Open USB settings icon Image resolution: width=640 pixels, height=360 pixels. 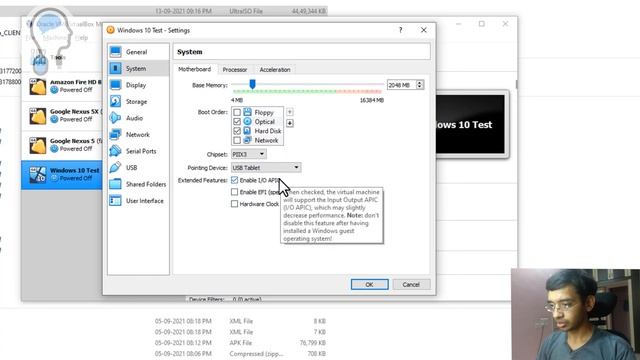tap(116, 167)
